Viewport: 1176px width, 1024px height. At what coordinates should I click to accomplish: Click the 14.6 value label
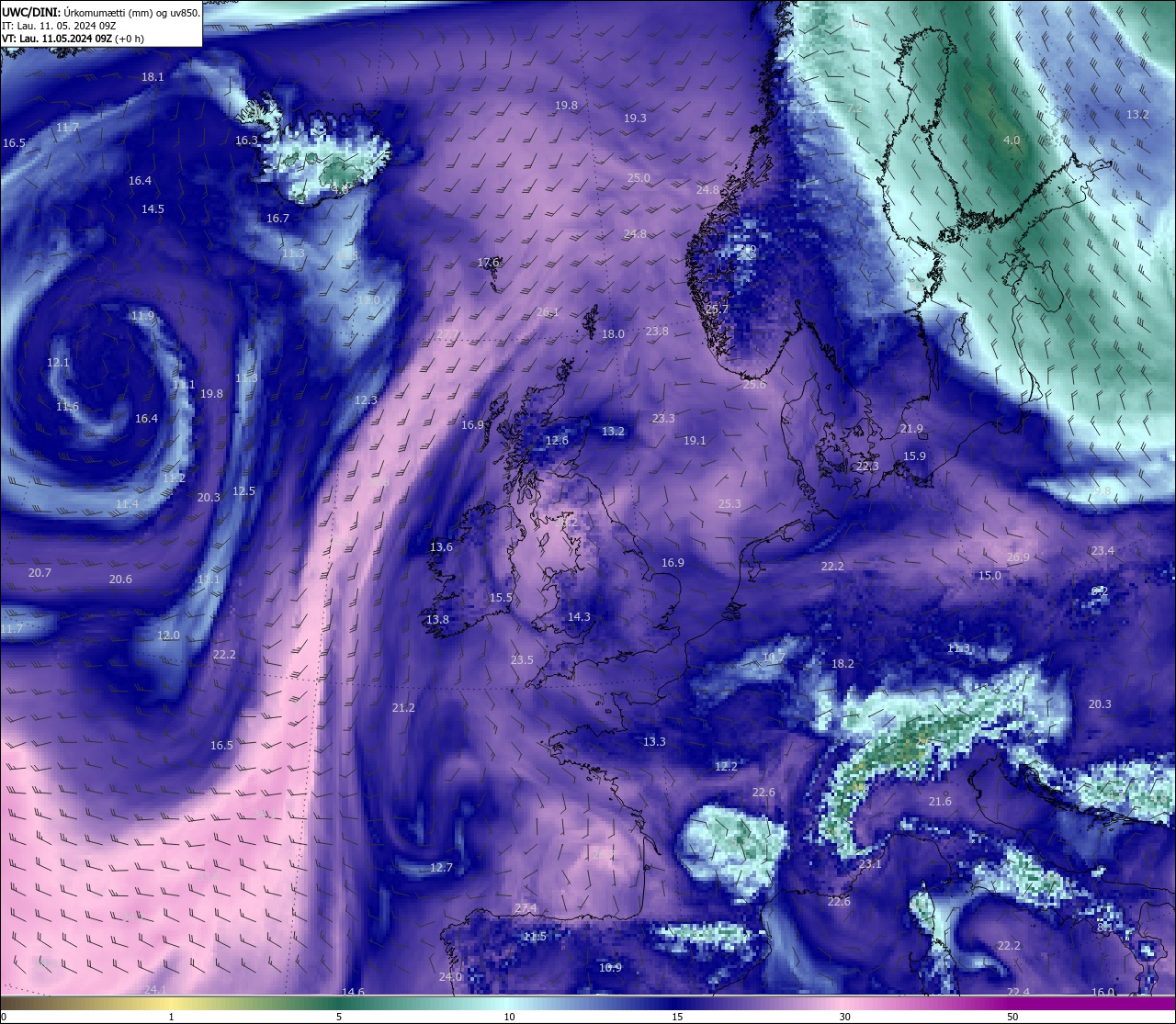click(353, 993)
